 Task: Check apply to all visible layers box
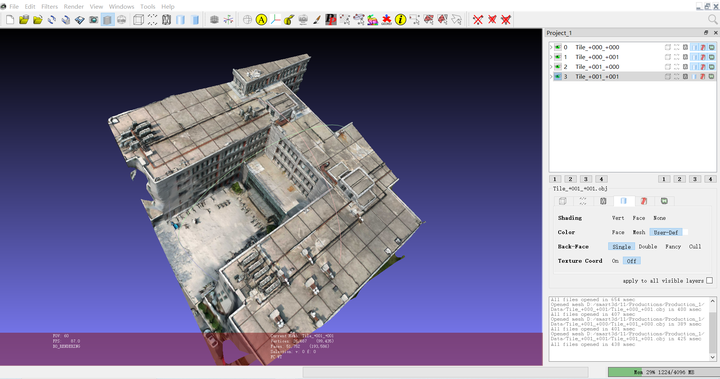pyautogui.click(x=709, y=280)
